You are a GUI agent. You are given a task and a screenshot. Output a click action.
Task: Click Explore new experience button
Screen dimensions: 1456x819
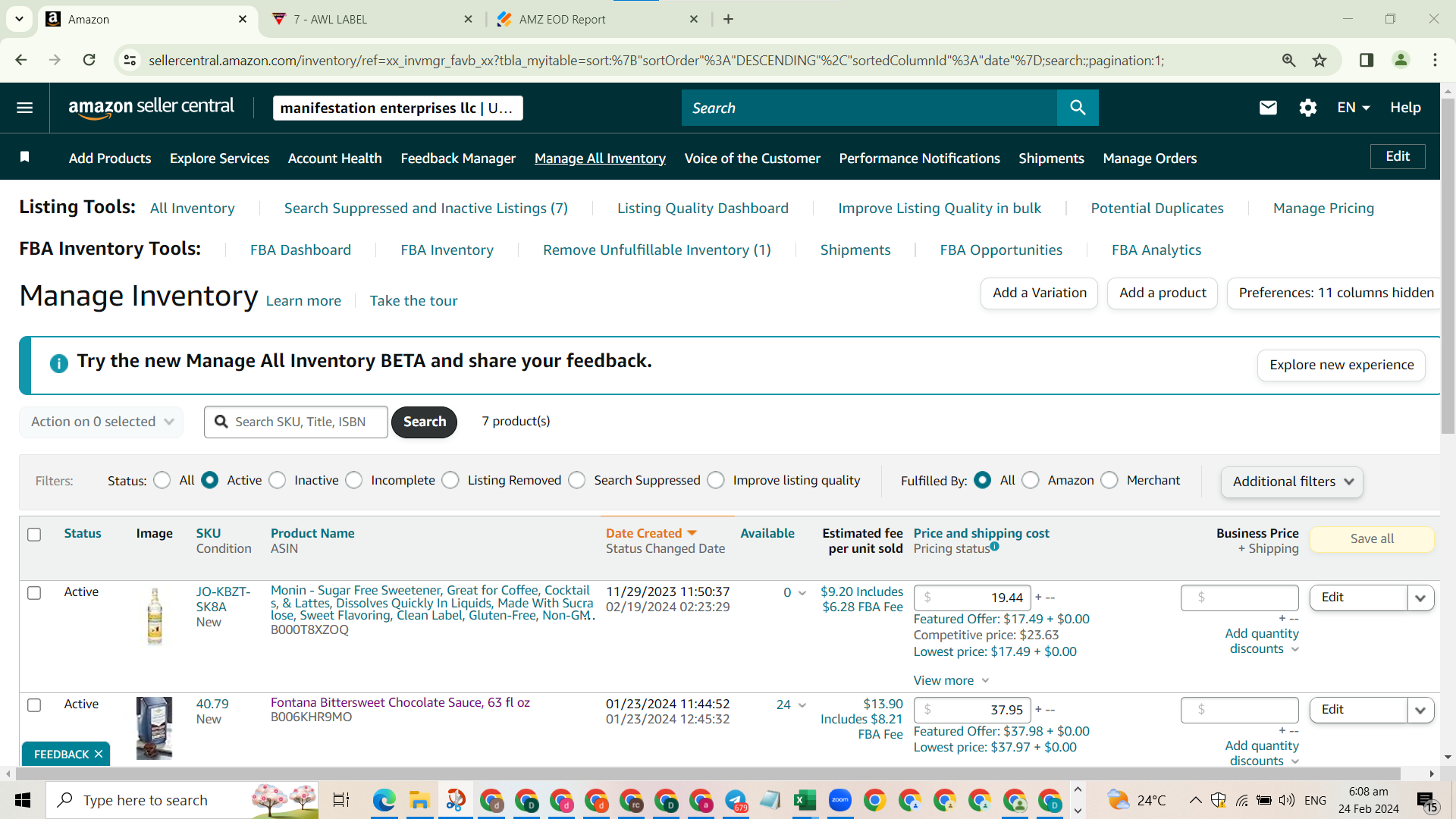(x=1341, y=365)
